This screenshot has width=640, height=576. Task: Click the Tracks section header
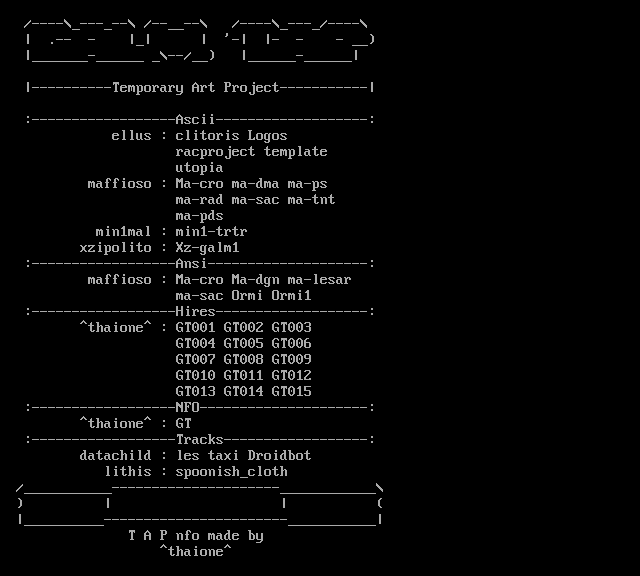click(x=200, y=440)
